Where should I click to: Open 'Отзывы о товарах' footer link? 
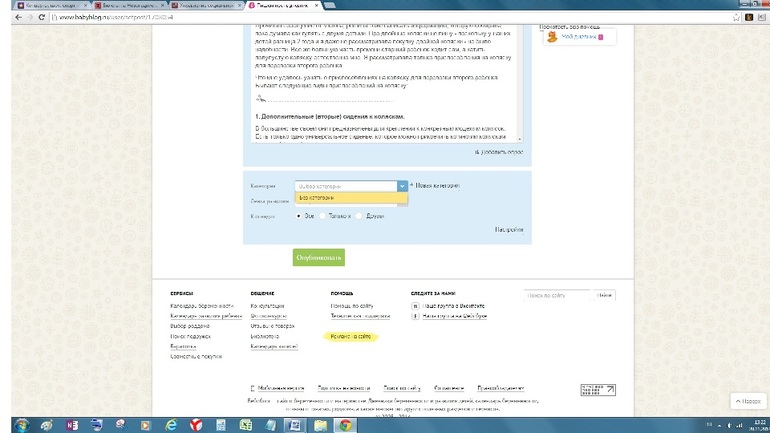(x=273, y=326)
